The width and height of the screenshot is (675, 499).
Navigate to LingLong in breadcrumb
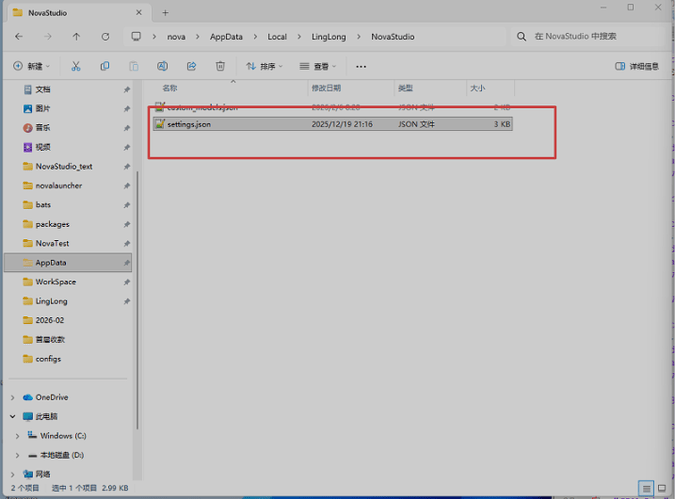click(328, 37)
